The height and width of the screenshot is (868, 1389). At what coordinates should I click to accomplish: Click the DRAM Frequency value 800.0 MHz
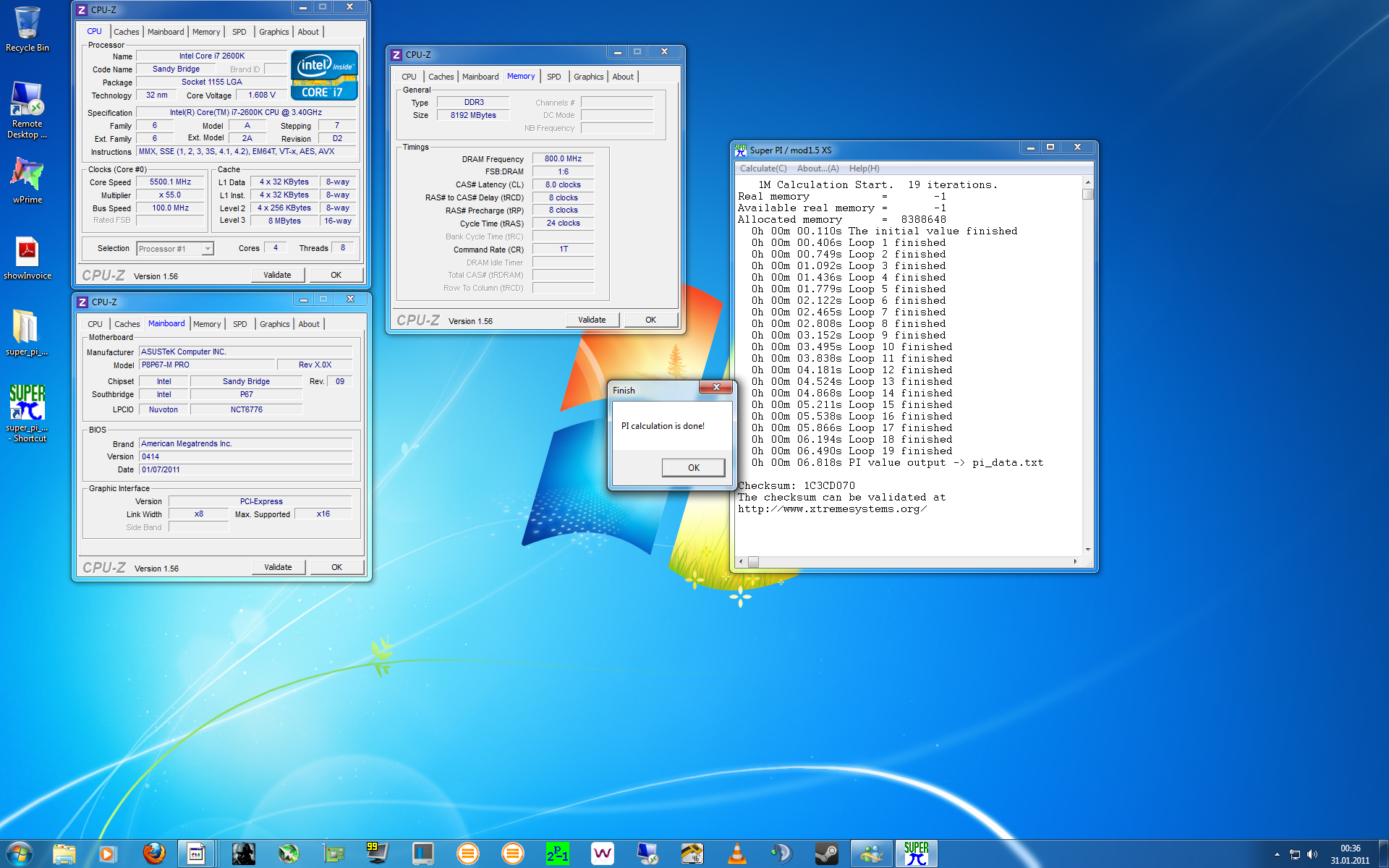[x=563, y=159]
